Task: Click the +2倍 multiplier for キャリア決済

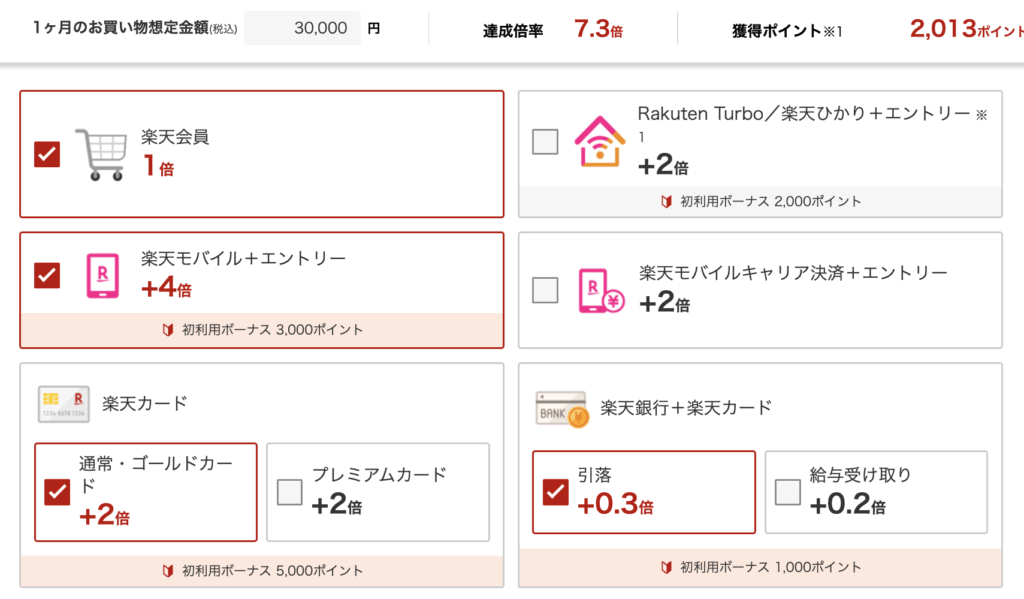Action: pos(664,302)
